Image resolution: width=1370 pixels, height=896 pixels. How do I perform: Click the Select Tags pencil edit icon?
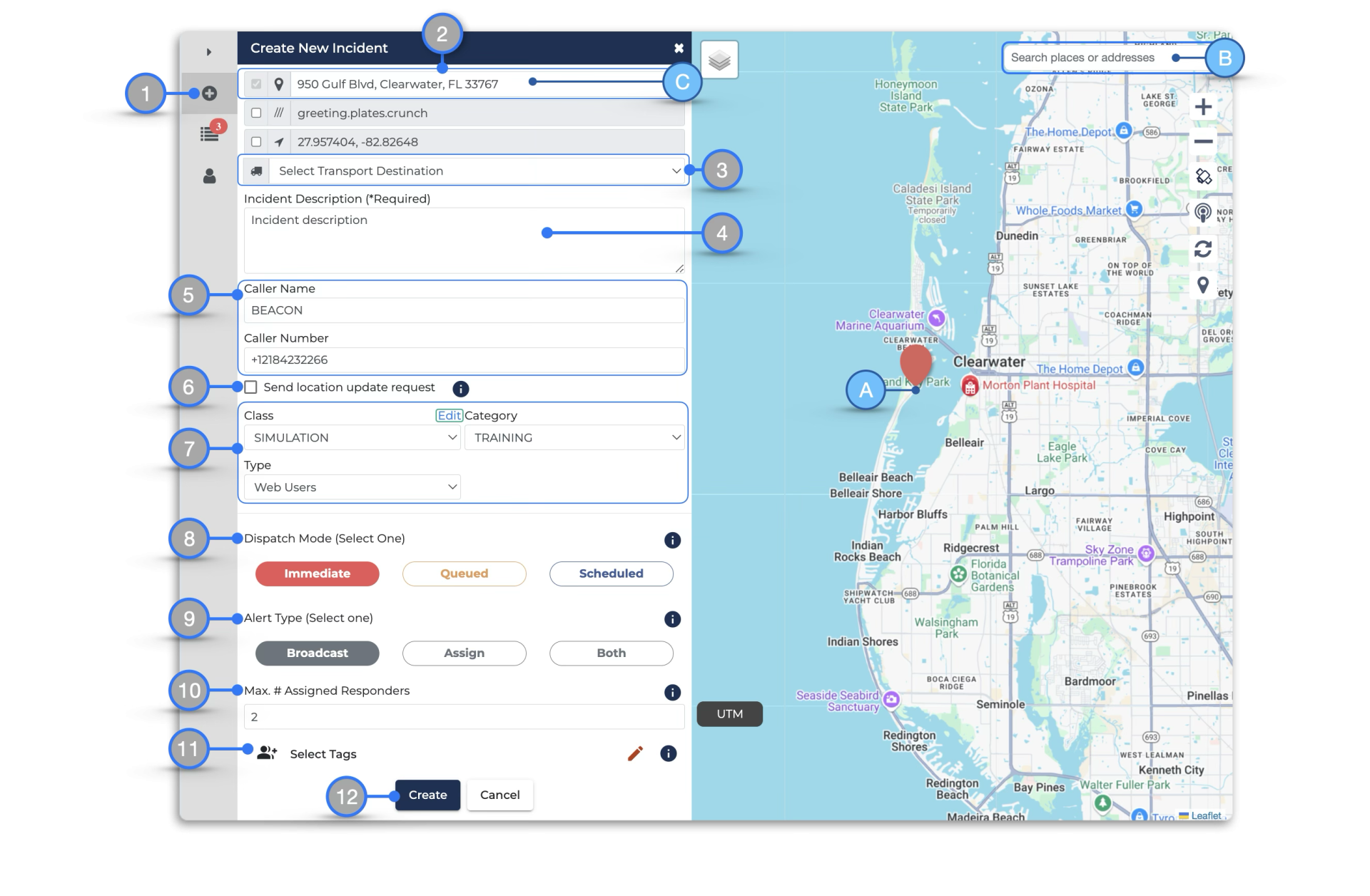pyautogui.click(x=635, y=753)
